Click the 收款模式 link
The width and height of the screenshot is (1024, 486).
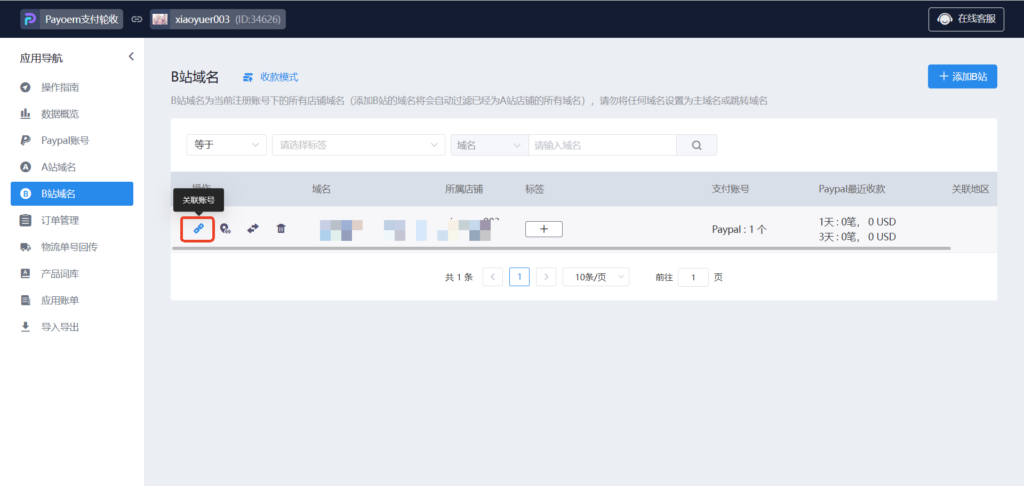[270, 77]
